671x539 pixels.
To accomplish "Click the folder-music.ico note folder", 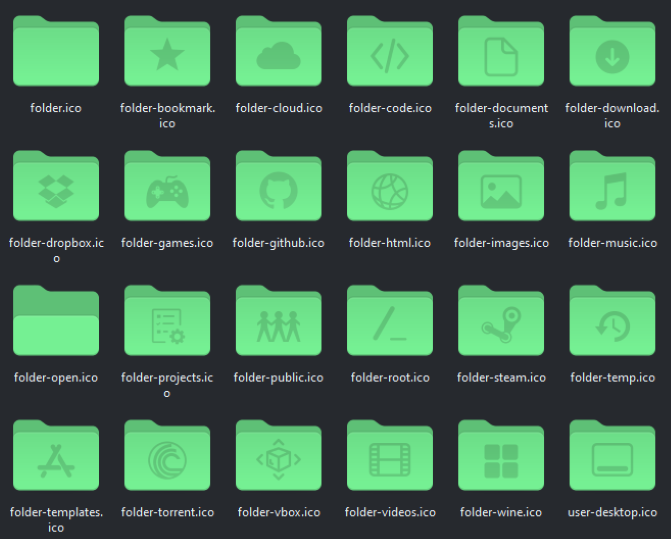I will (612, 189).
